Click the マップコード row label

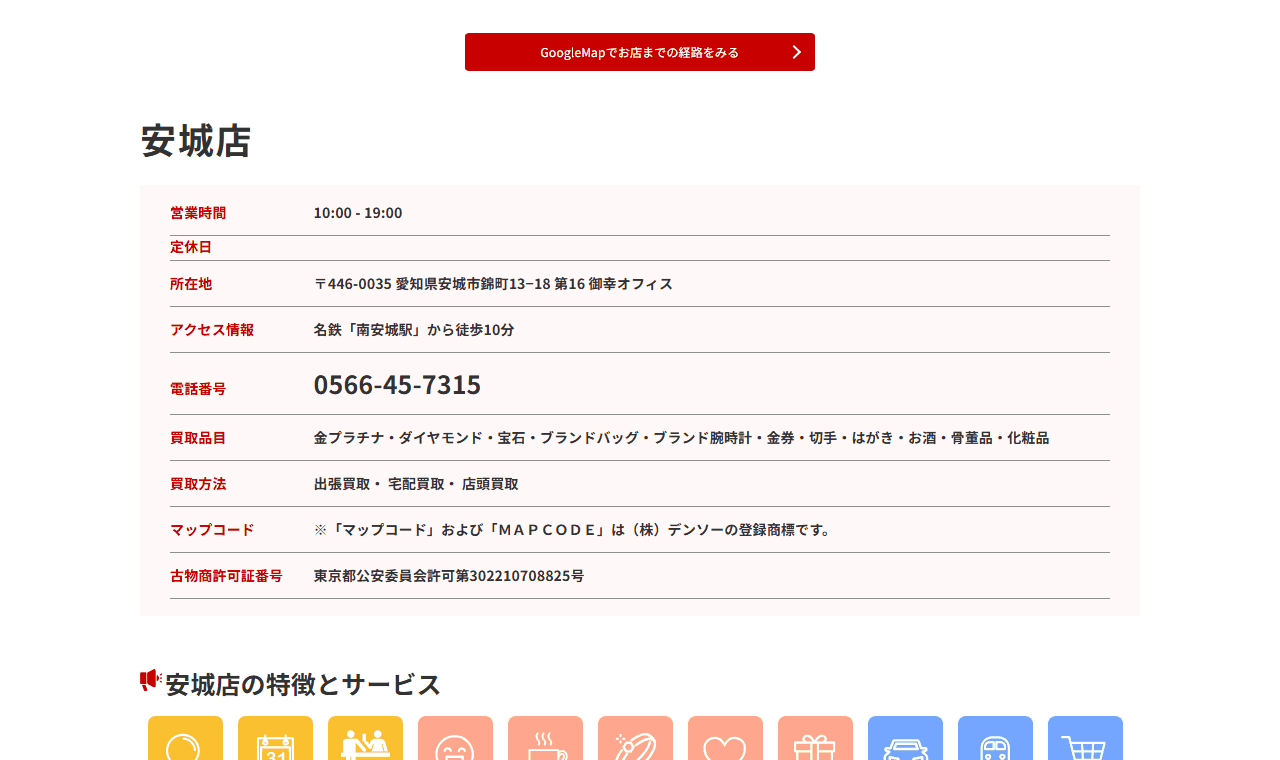point(212,530)
